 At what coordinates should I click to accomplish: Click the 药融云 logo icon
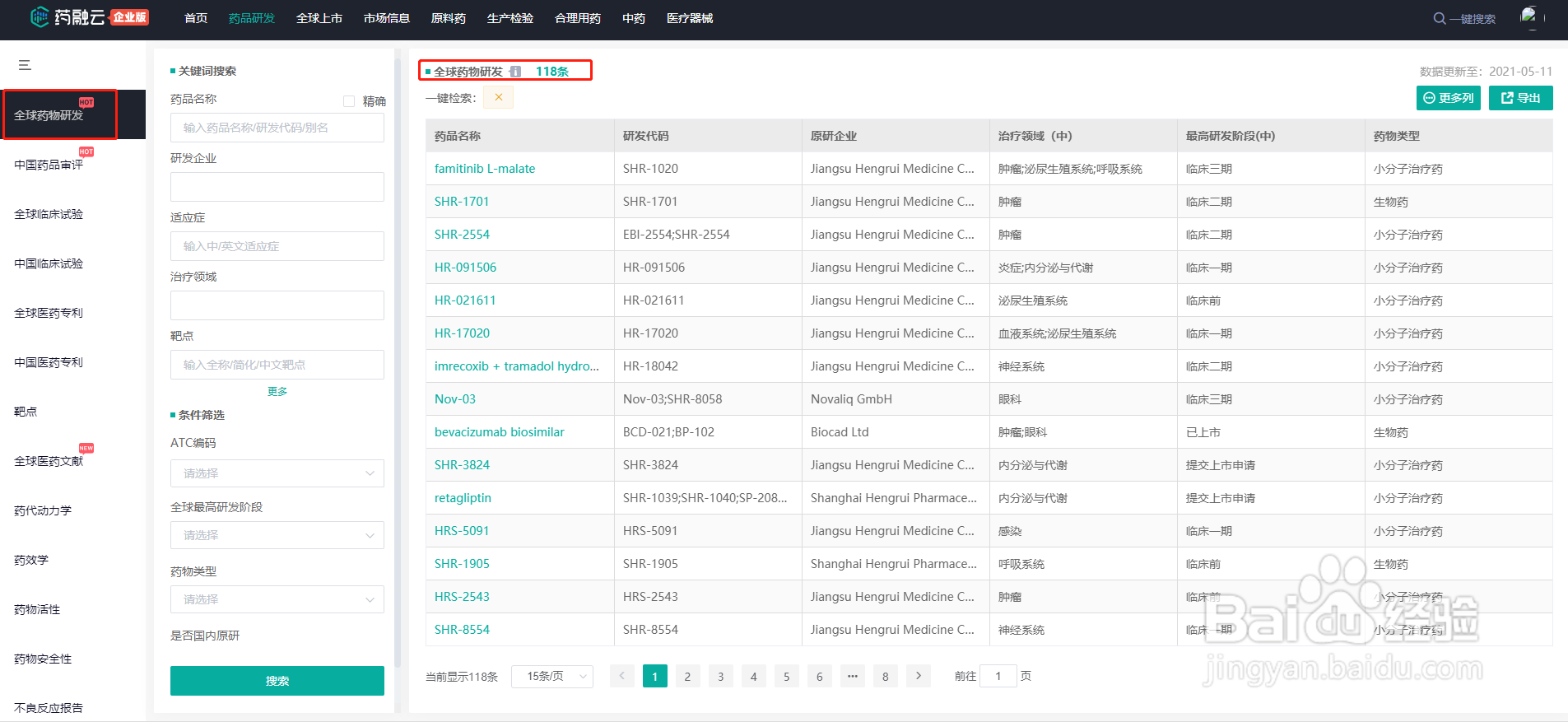pyautogui.click(x=40, y=16)
